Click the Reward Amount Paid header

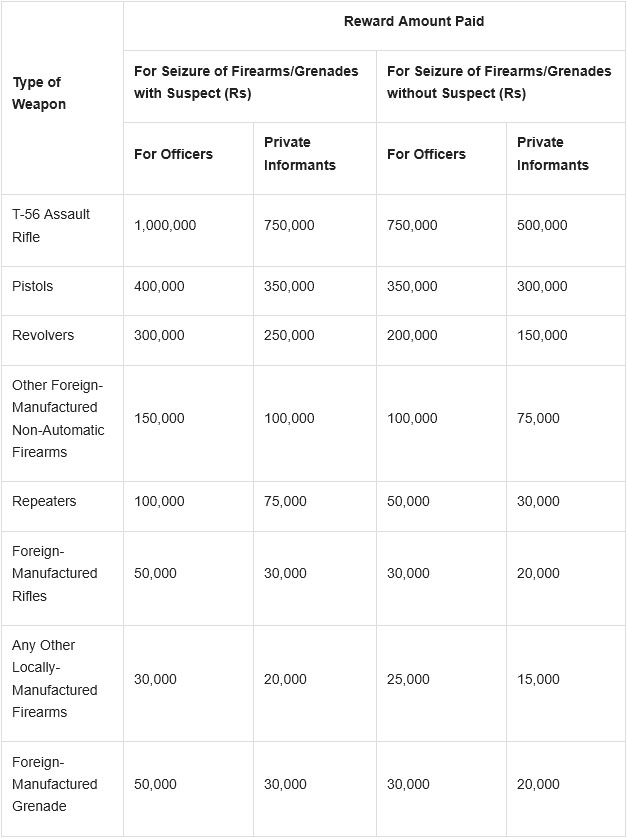pyautogui.click(x=414, y=21)
